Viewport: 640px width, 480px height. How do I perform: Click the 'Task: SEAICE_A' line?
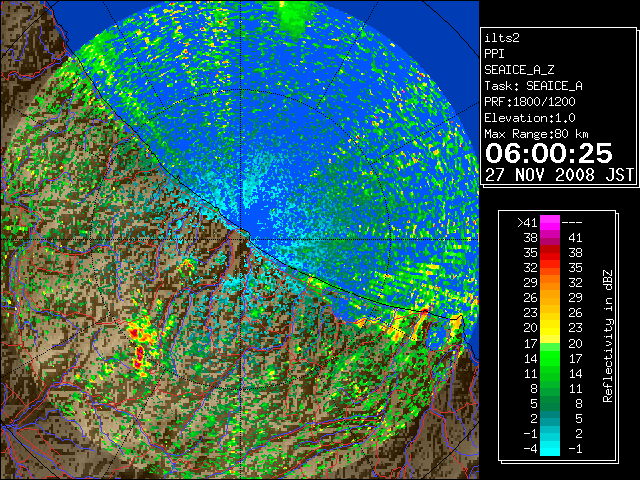533,86
